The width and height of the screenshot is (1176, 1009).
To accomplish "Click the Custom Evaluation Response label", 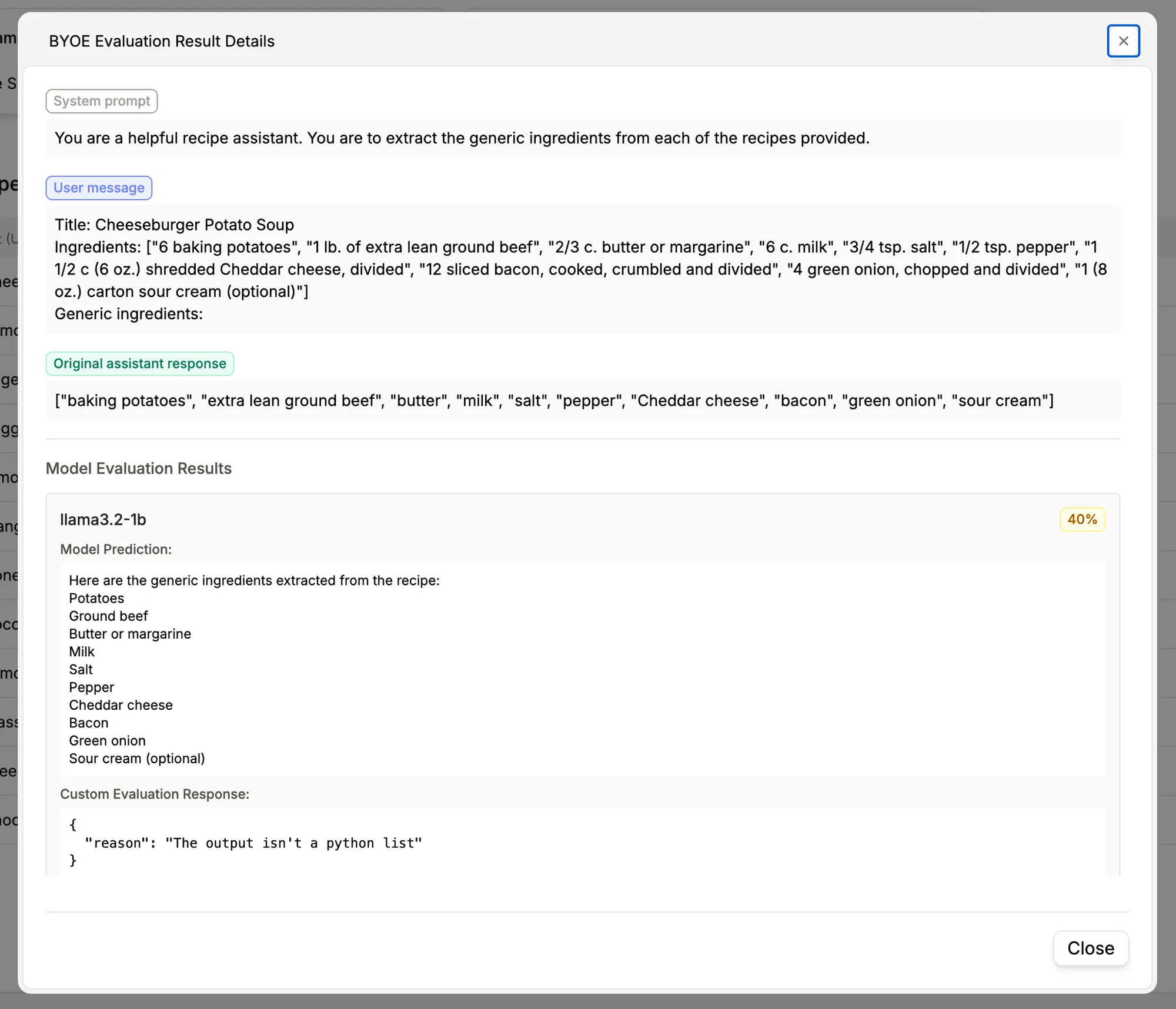I will pyautogui.click(x=154, y=794).
